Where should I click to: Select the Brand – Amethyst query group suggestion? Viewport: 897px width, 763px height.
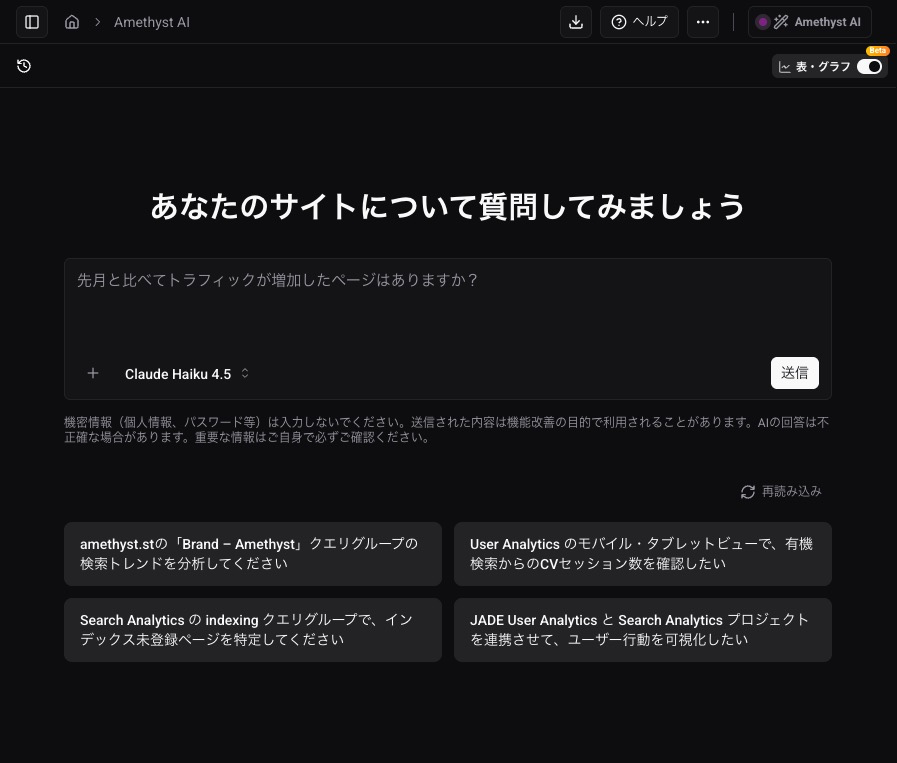point(253,554)
